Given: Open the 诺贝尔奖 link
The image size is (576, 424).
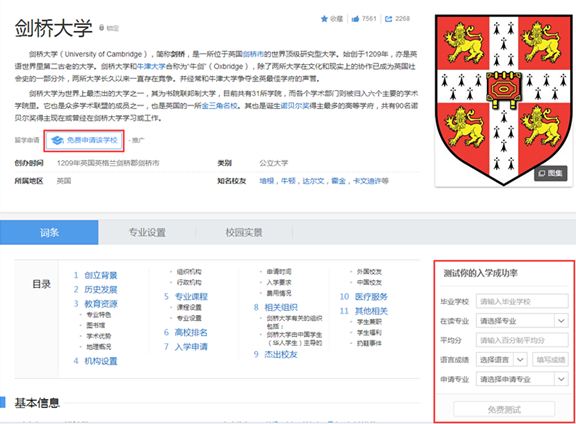Looking at the screenshot, I should (295, 106).
